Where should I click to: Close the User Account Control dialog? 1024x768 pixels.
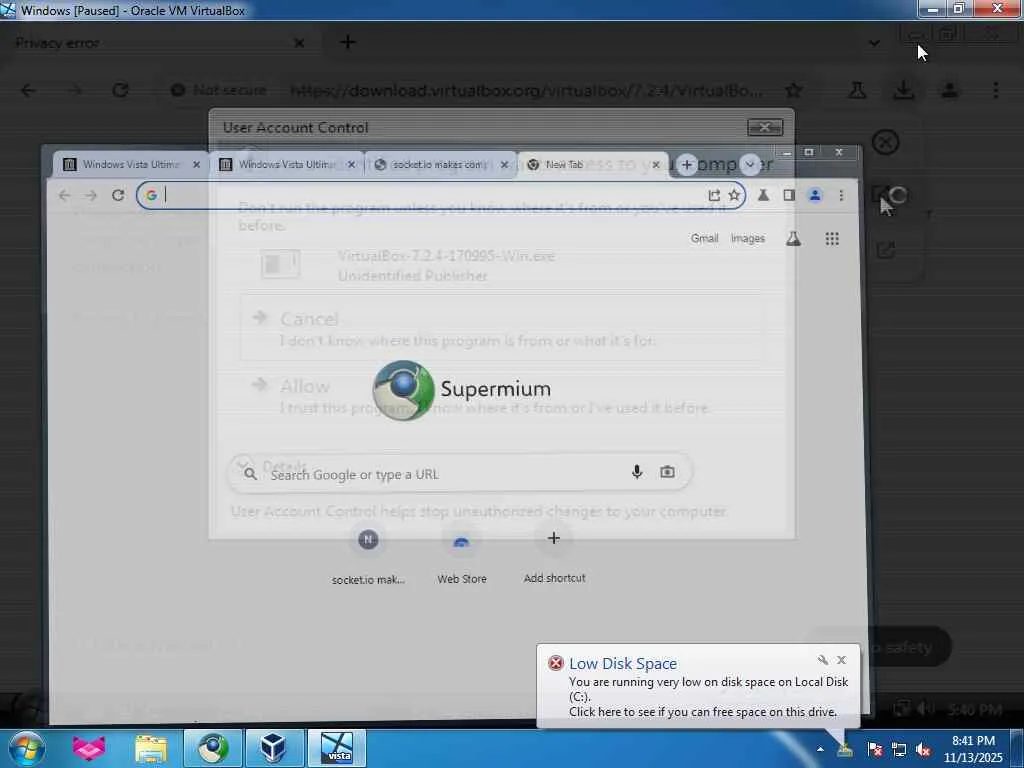(765, 127)
